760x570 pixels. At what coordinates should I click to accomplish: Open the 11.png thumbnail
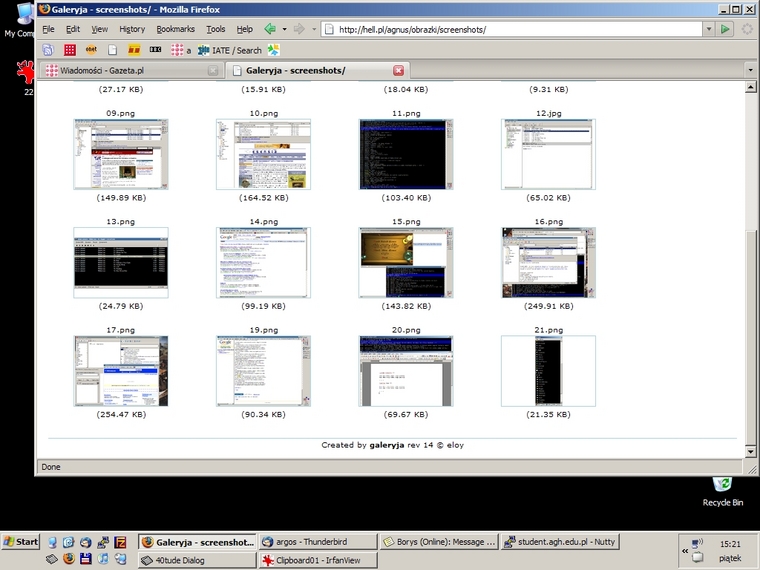coord(406,154)
